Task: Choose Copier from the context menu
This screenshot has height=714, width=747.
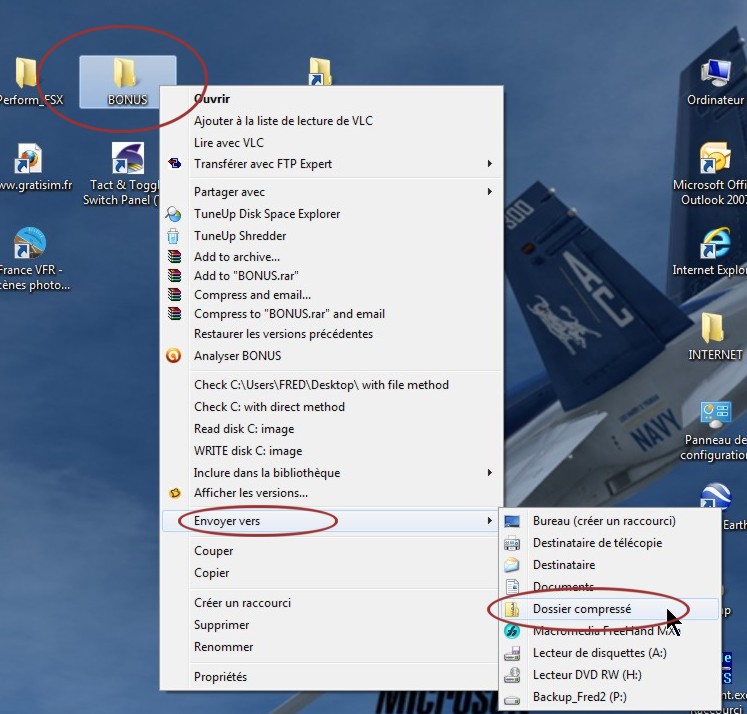Action: (x=212, y=573)
